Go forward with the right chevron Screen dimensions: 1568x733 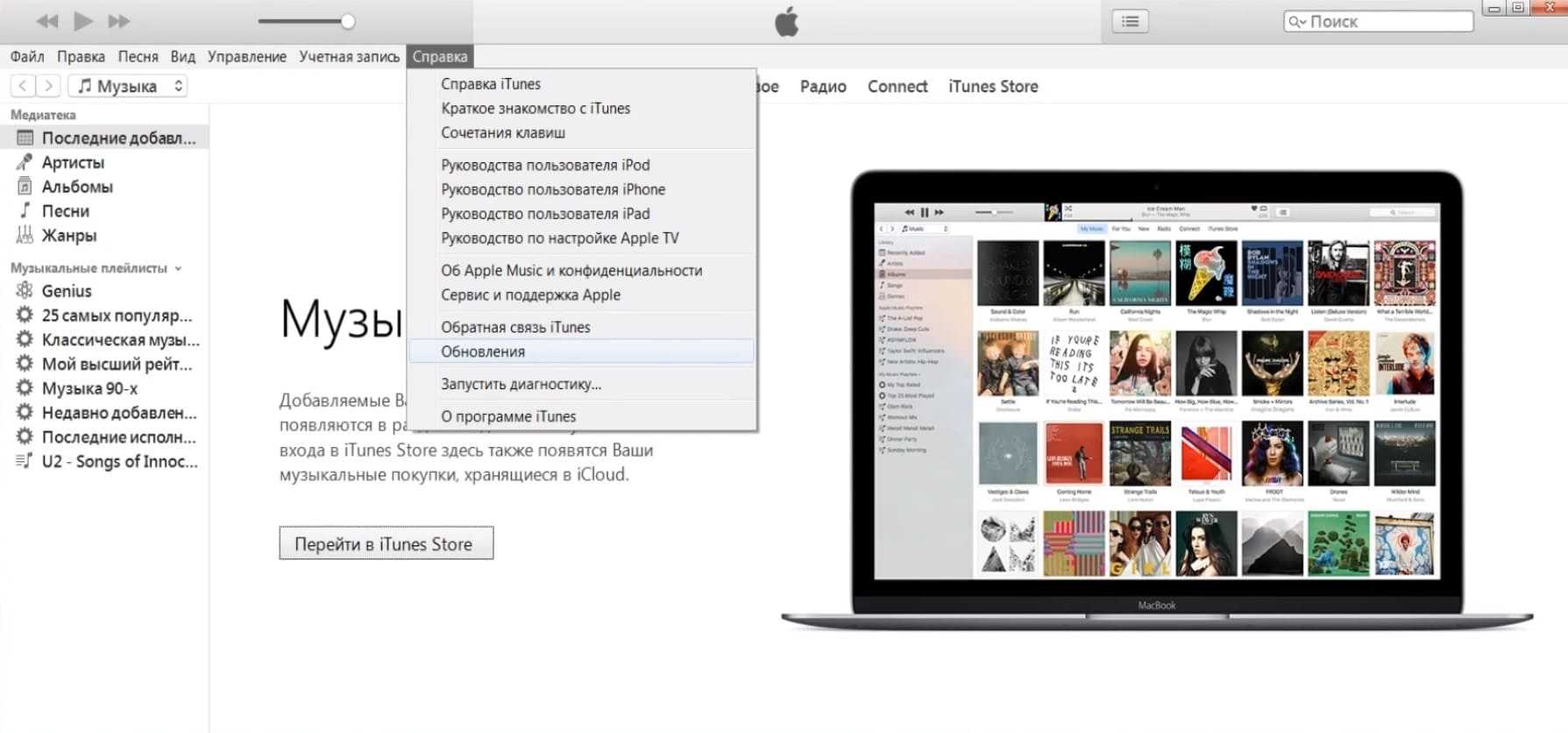(49, 85)
